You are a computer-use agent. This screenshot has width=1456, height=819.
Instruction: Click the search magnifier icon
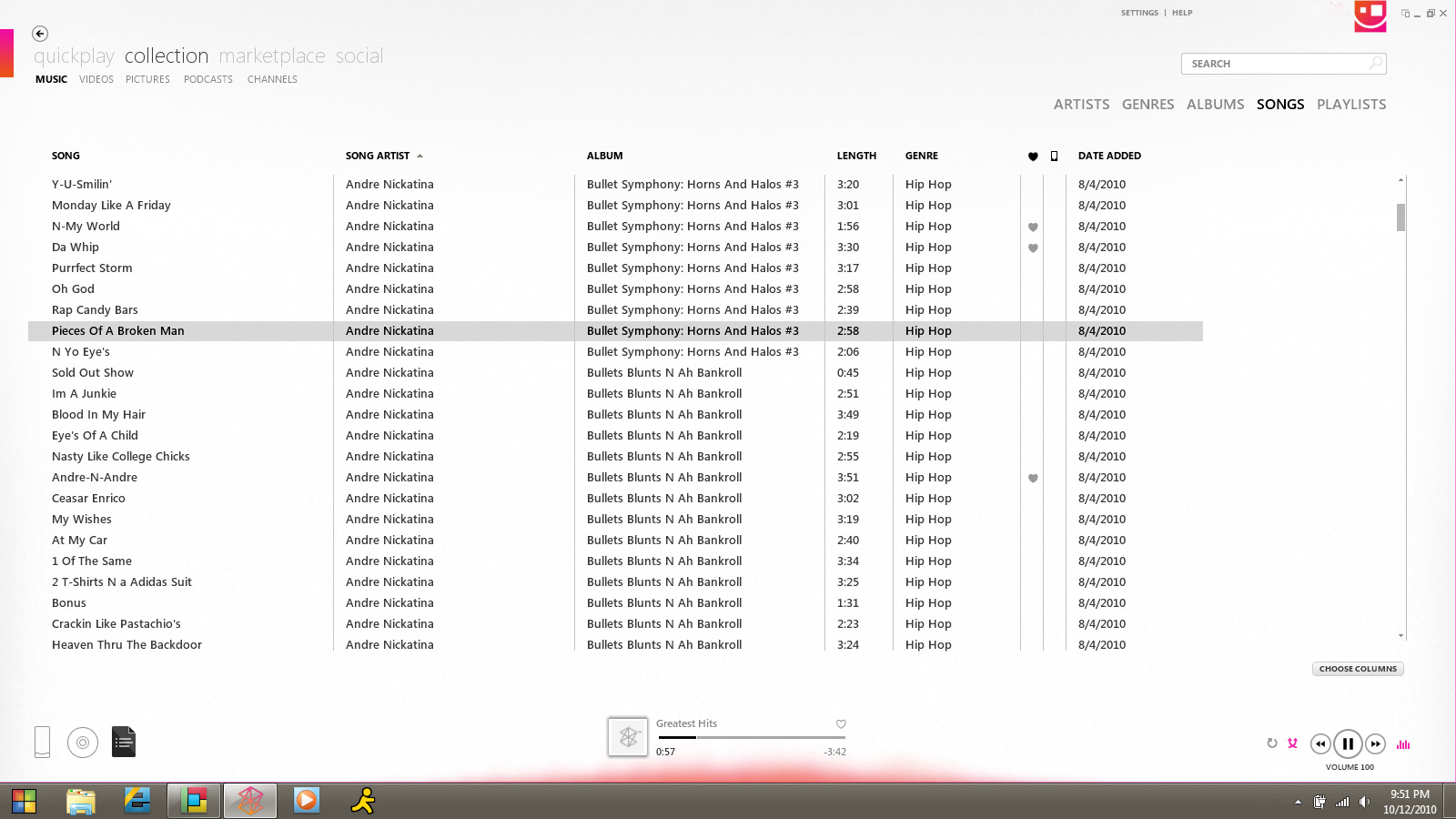pyautogui.click(x=1376, y=63)
